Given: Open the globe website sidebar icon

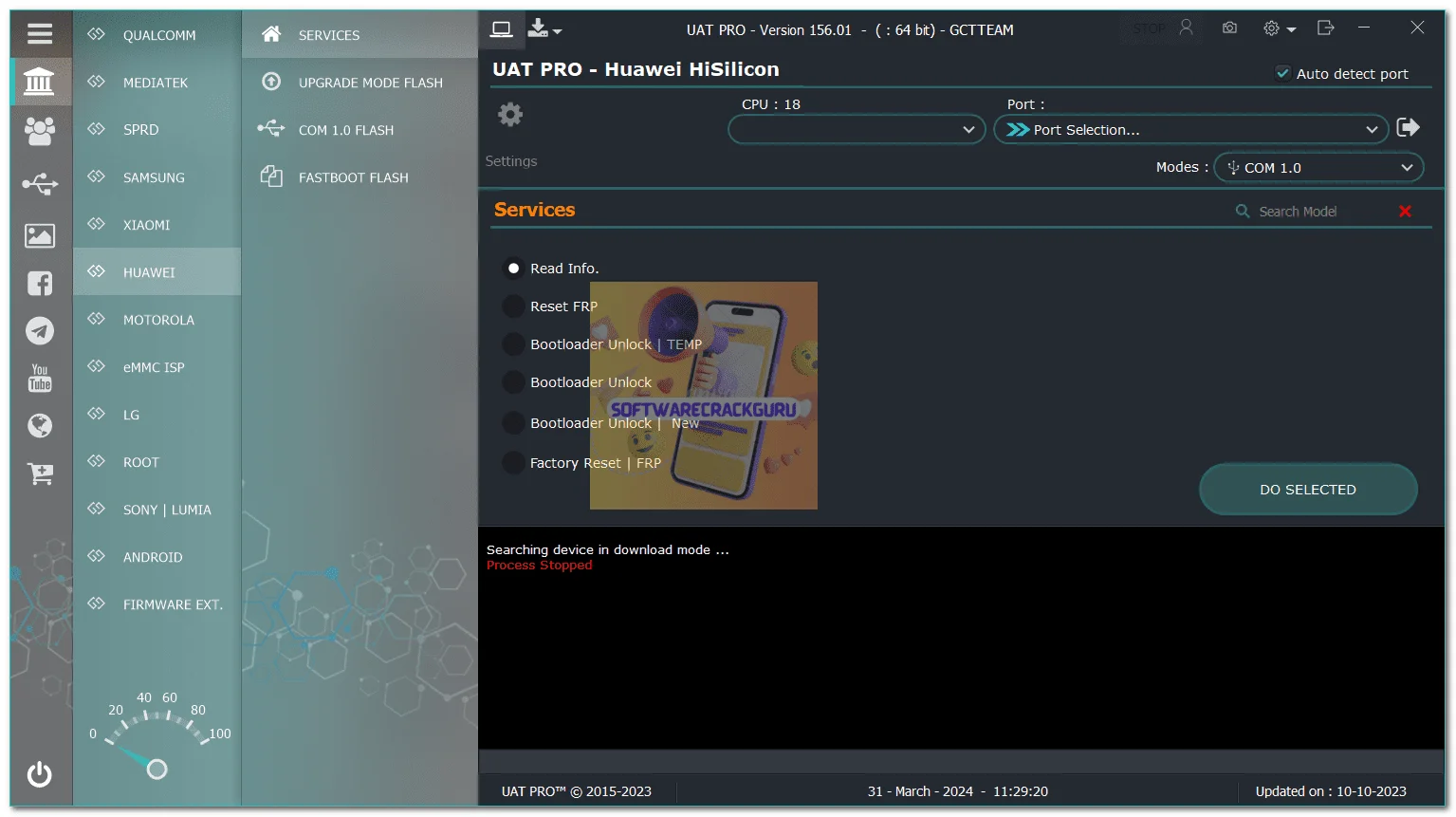Looking at the screenshot, I should (x=40, y=425).
